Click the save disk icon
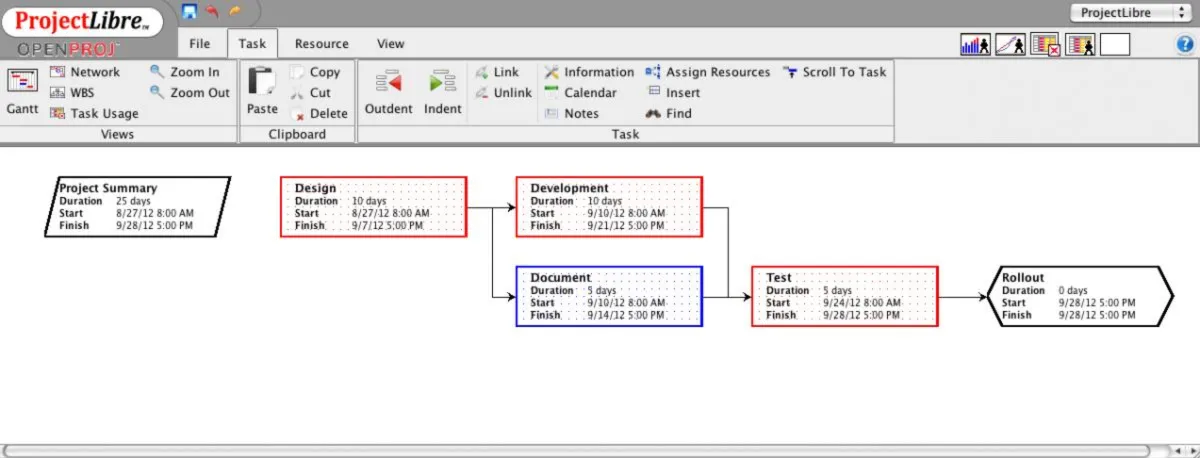1200x458 pixels. [190, 11]
